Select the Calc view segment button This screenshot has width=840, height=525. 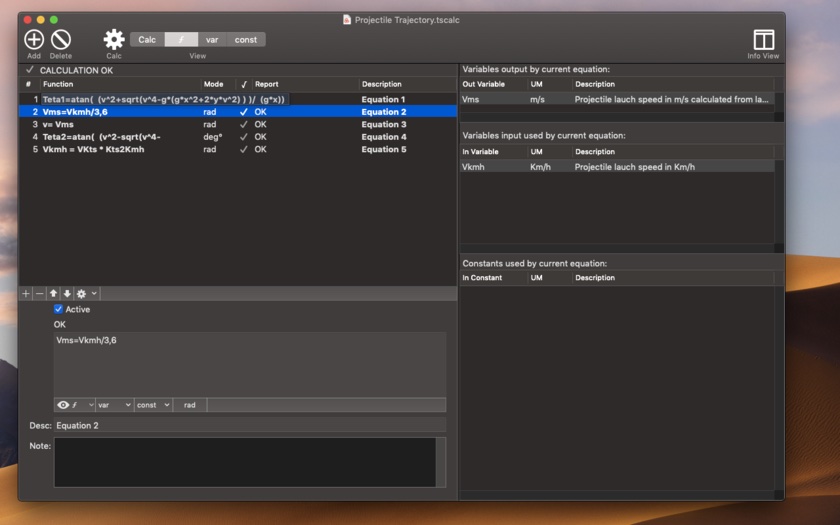pyautogui.click(x=147, y=40)
